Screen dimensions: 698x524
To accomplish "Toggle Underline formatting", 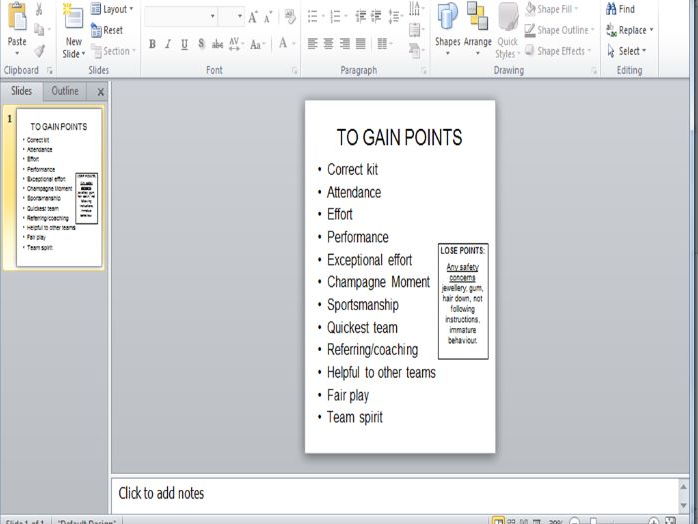I will click(x=184, y=44).
